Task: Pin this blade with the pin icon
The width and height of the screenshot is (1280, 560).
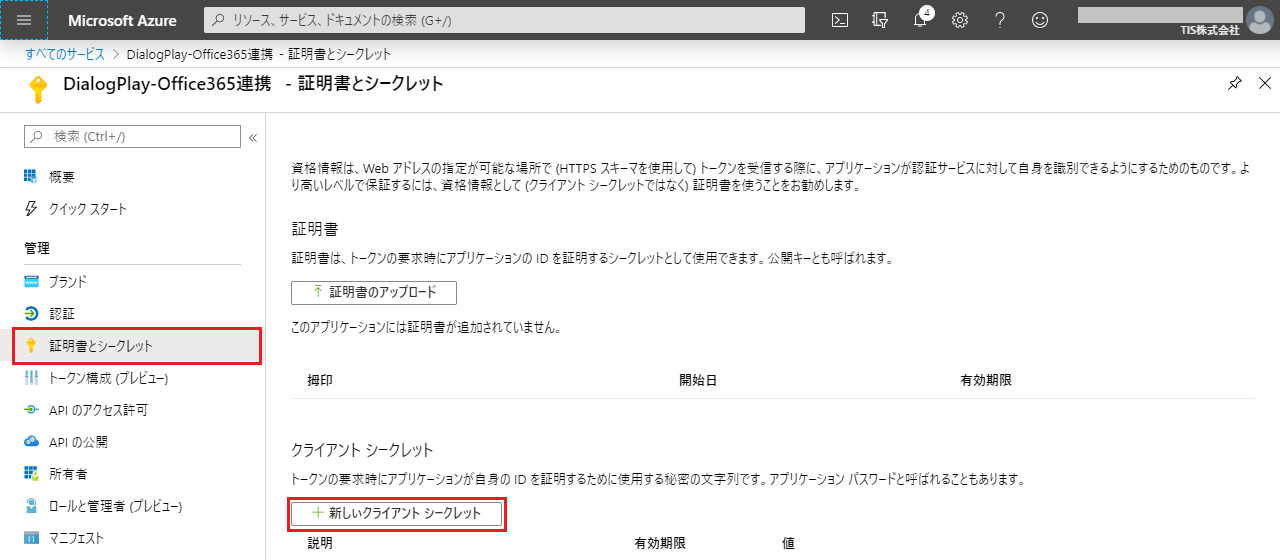Action: coord(1235,84)
